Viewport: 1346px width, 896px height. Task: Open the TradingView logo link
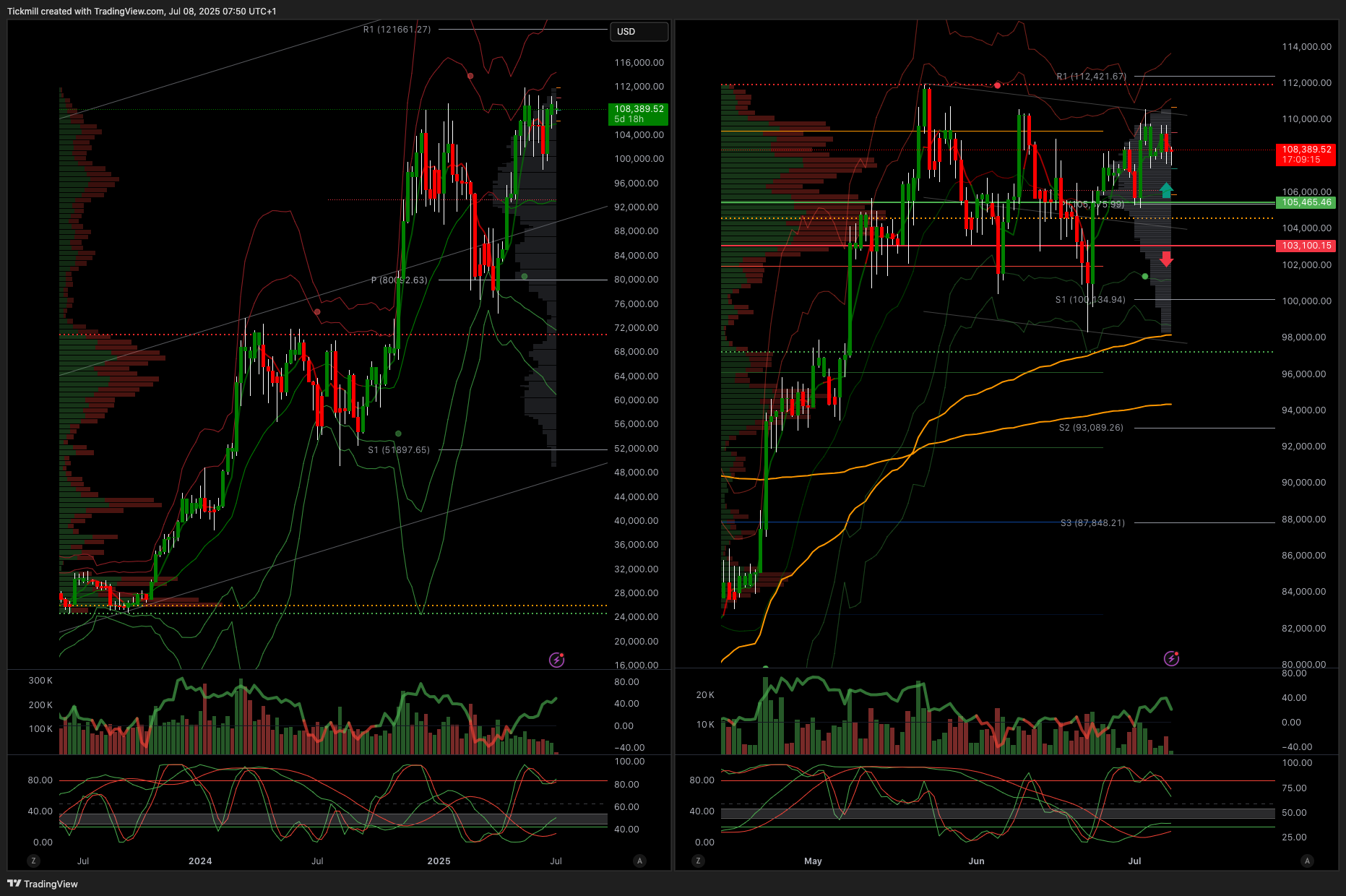click(43, 884)
